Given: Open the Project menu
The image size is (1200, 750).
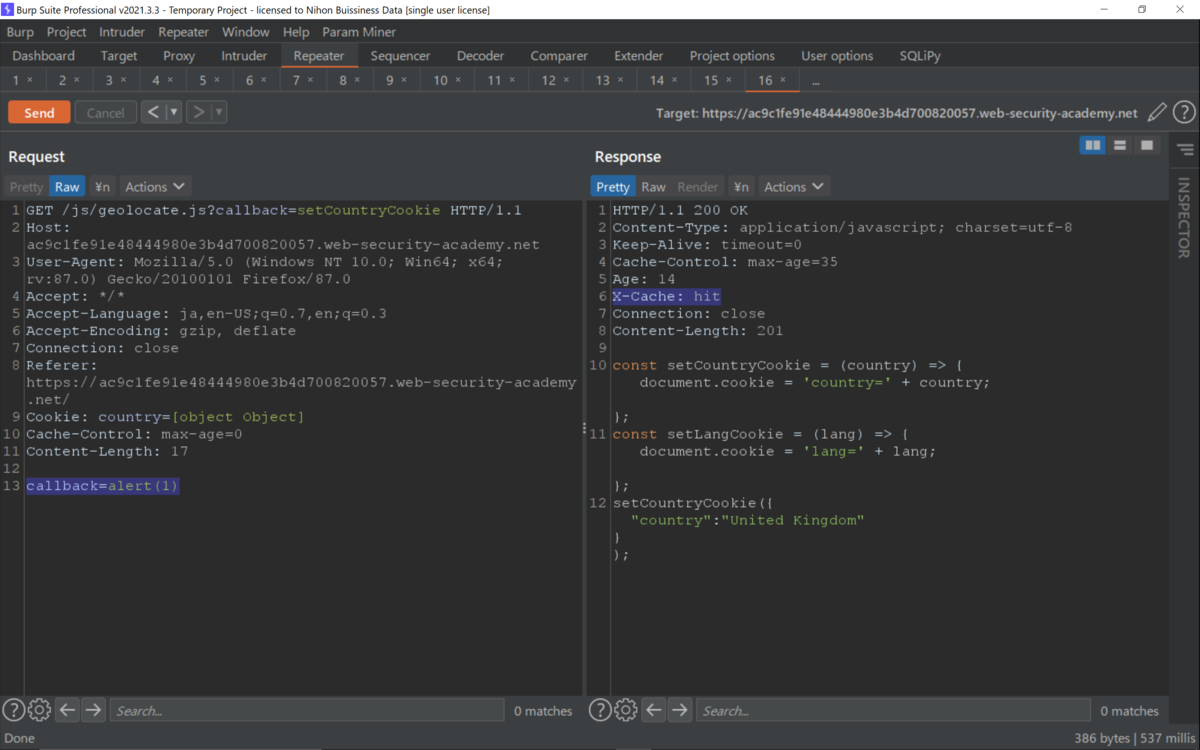Looking at the screenshot, I should (67, 32).
